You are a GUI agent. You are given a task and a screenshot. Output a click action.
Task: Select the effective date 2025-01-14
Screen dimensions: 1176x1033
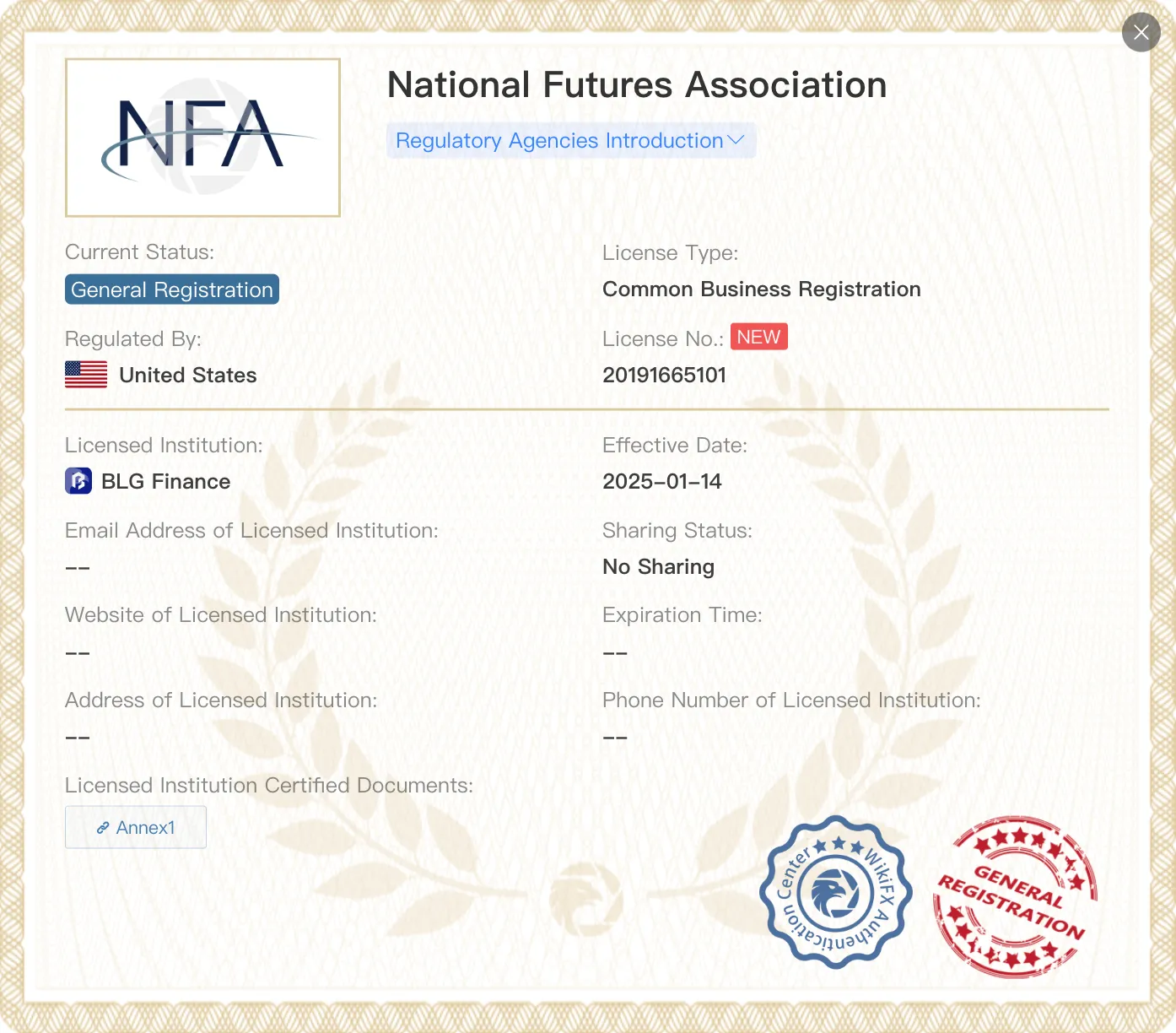pos(662,482)
